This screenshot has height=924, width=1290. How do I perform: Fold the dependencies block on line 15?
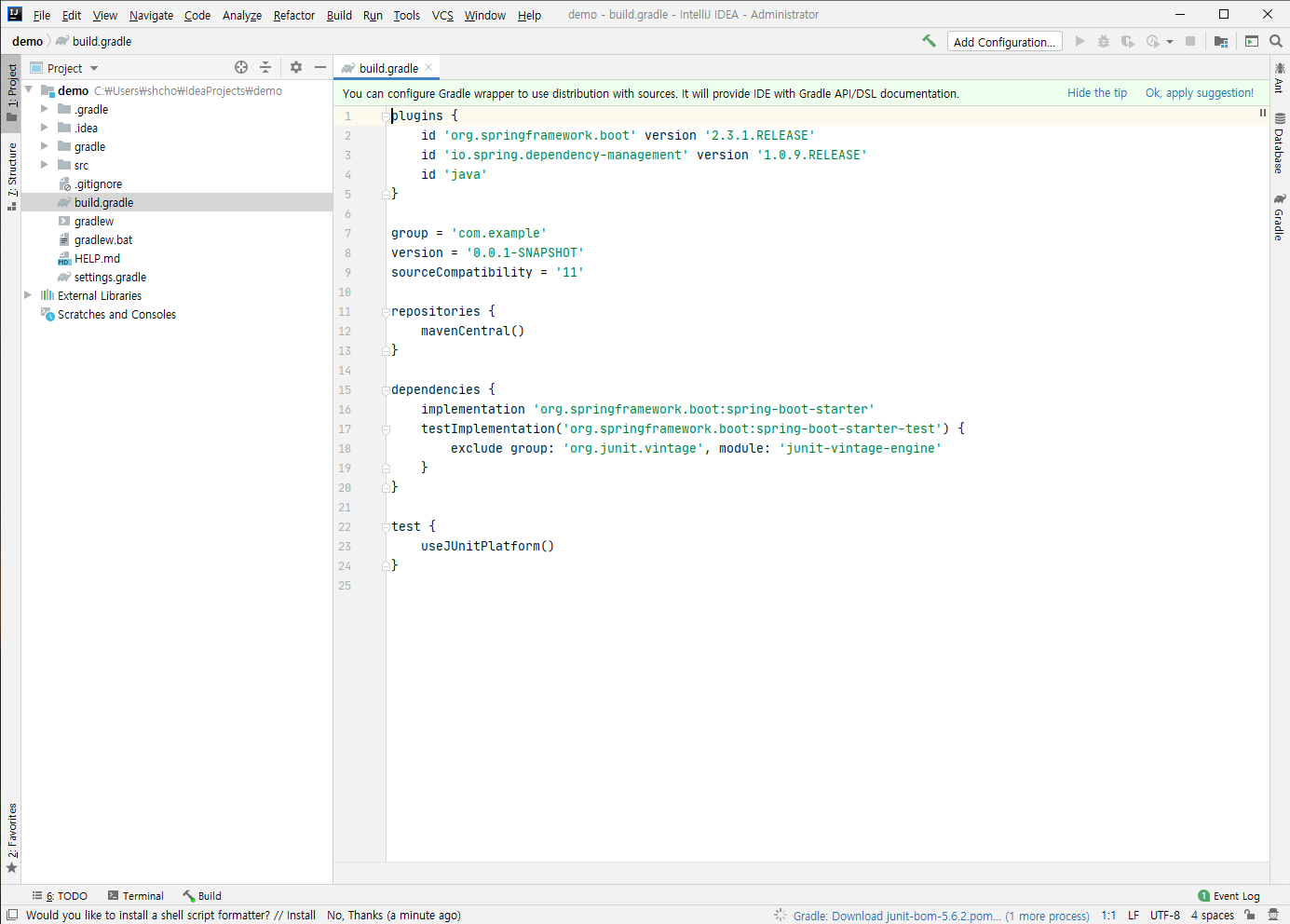tap(386, 389)
